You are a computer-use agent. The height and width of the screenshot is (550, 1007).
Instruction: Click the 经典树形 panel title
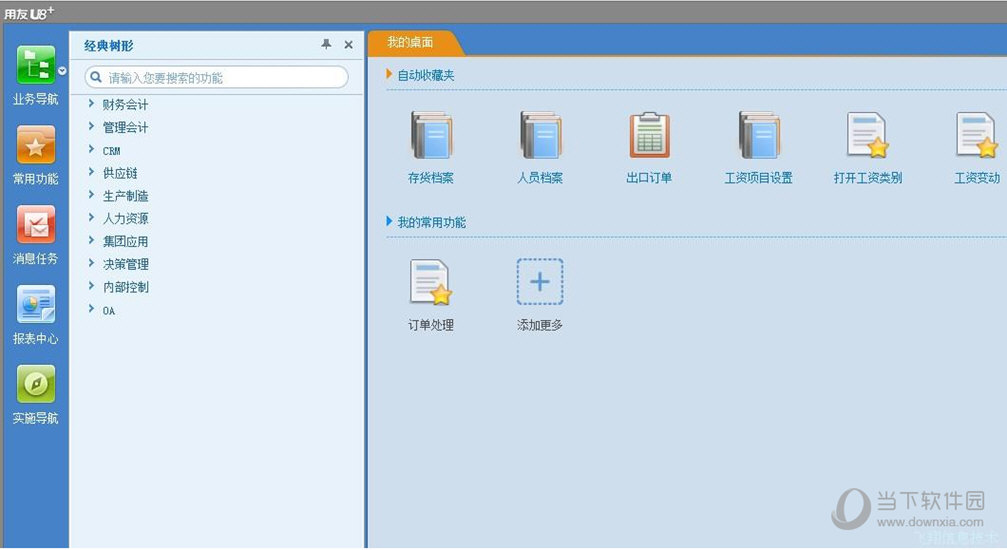point(109,46)
